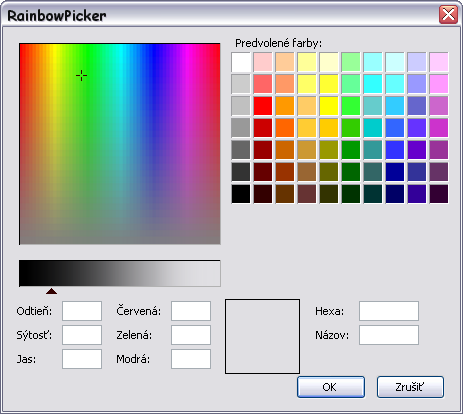
Task: Click the Zelená input field
Action: [191, 335]
